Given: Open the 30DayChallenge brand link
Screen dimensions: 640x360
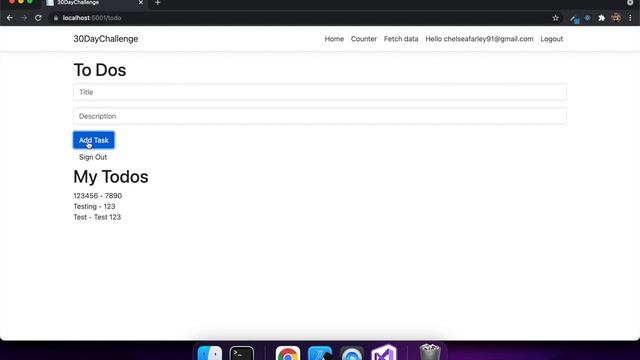Looking at the screenshot, I should [x=106, y=39].
